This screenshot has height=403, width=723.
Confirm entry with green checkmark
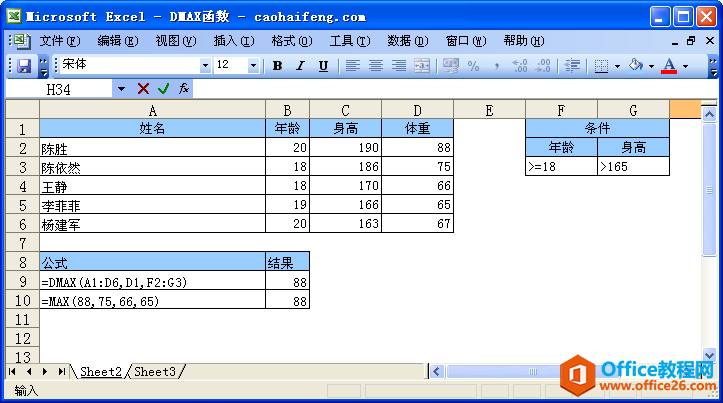click(x=163, y=89)
